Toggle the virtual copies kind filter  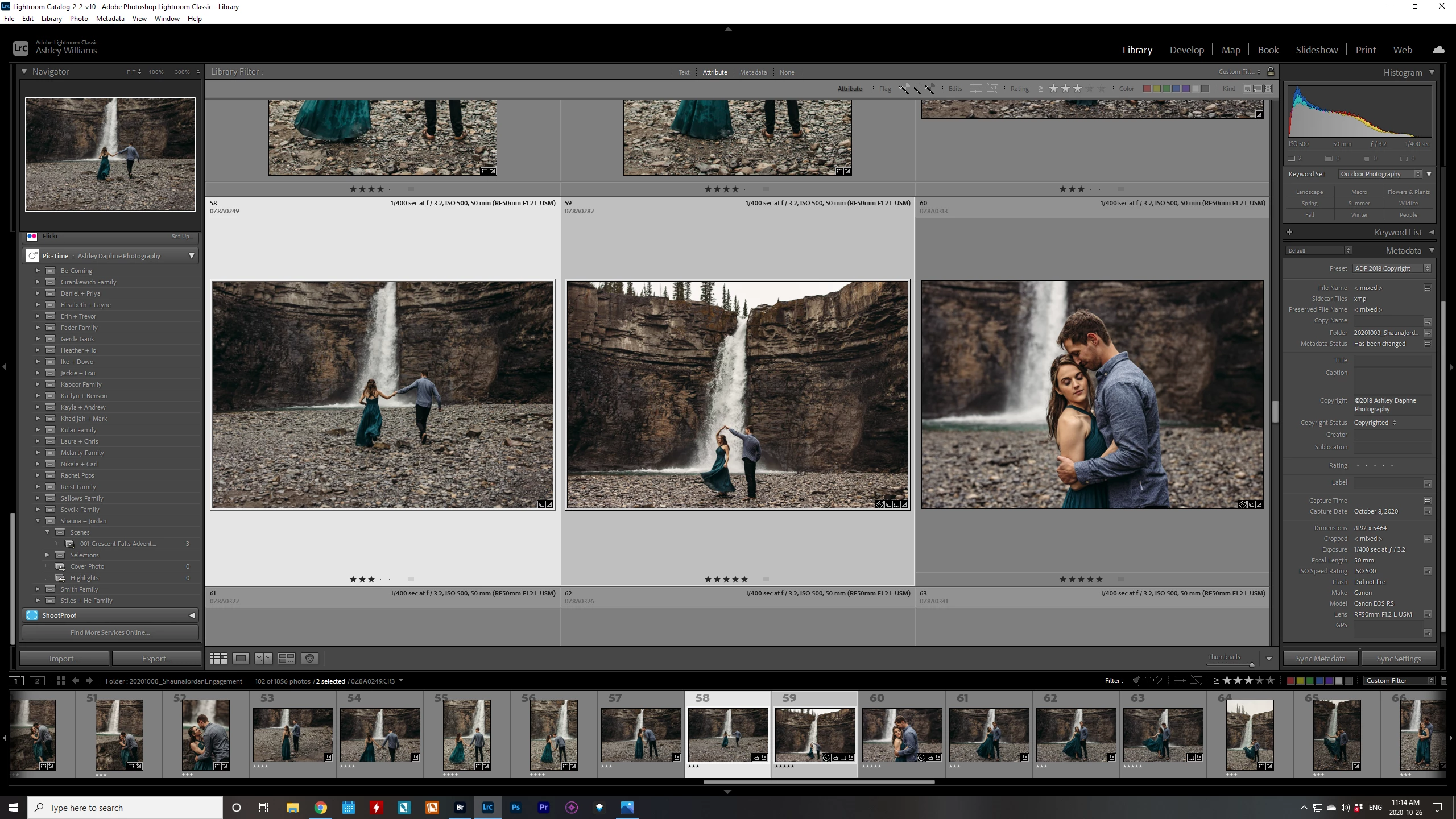(x=1258, y=88)
